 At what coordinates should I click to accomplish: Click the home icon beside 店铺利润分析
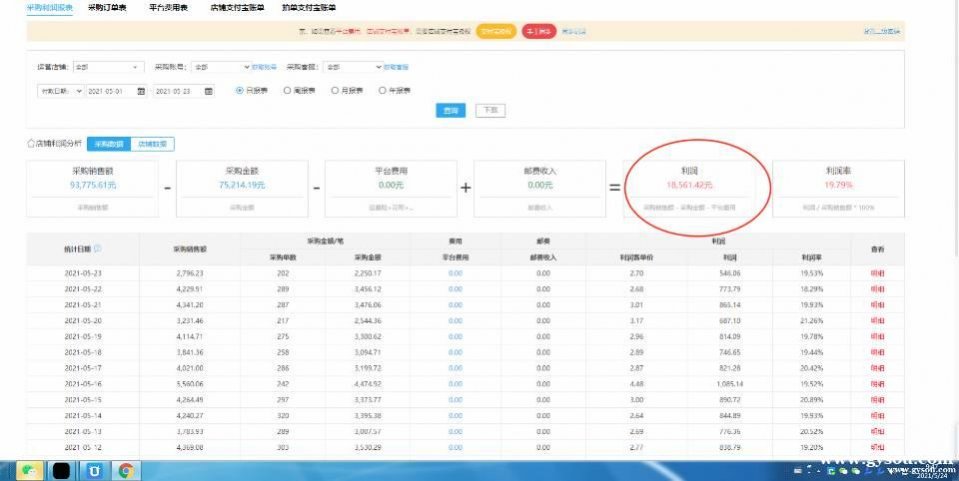click(31, 144)
